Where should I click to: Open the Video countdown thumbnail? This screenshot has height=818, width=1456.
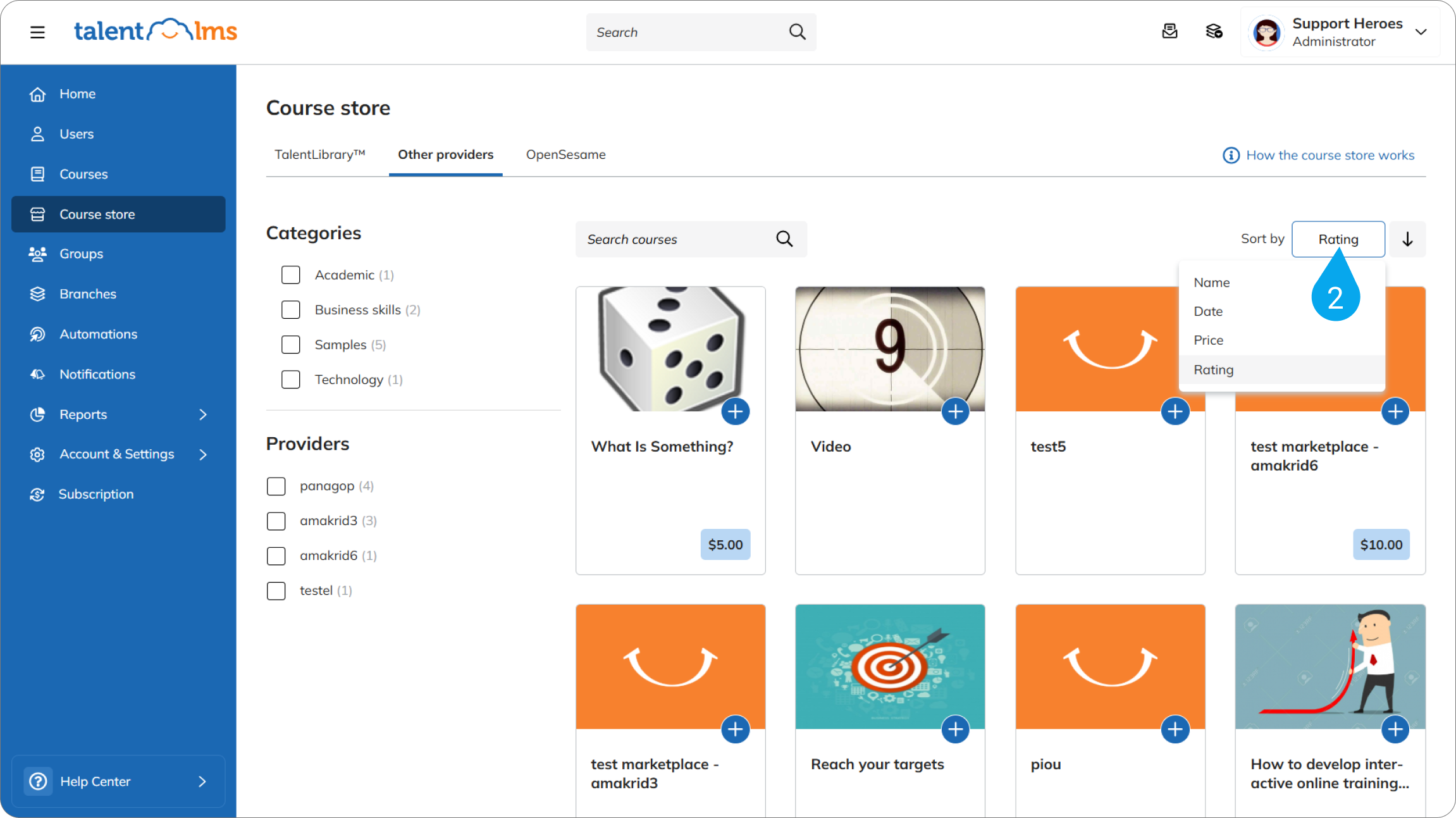coord(890,349)
